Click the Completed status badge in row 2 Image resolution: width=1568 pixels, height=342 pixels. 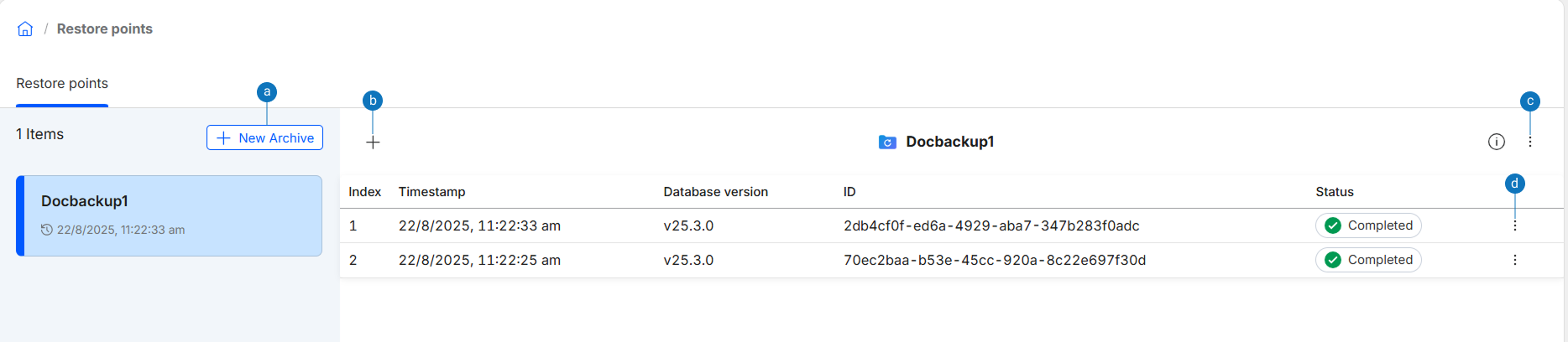tap(1368, 260)
